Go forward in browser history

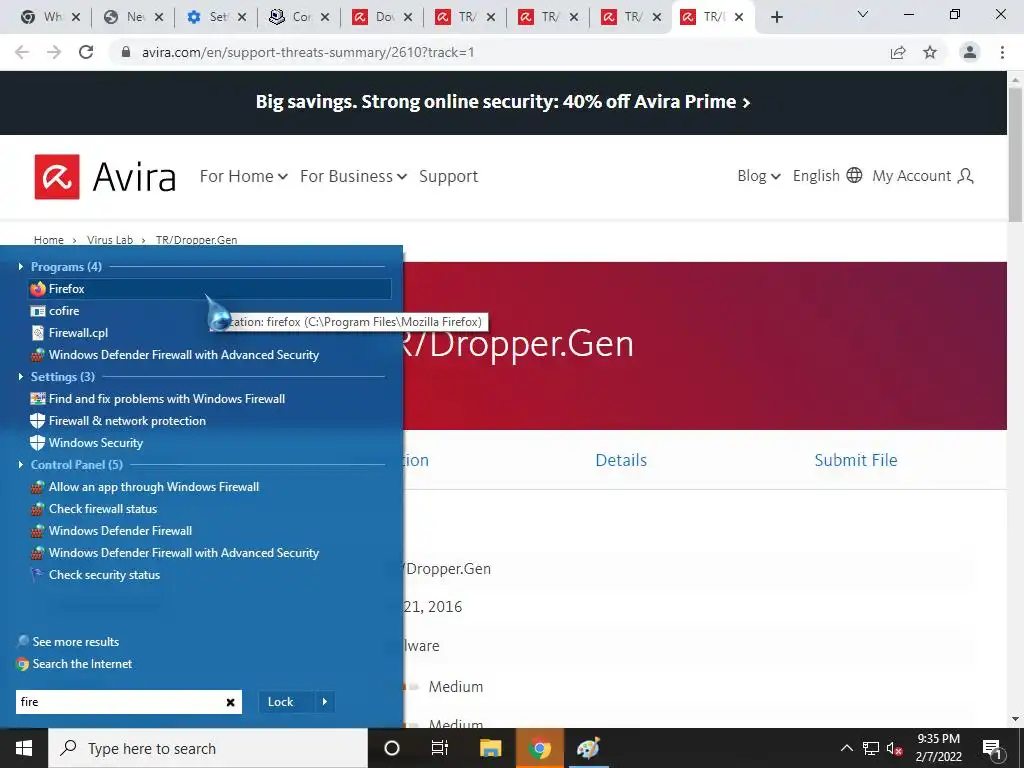54,52
